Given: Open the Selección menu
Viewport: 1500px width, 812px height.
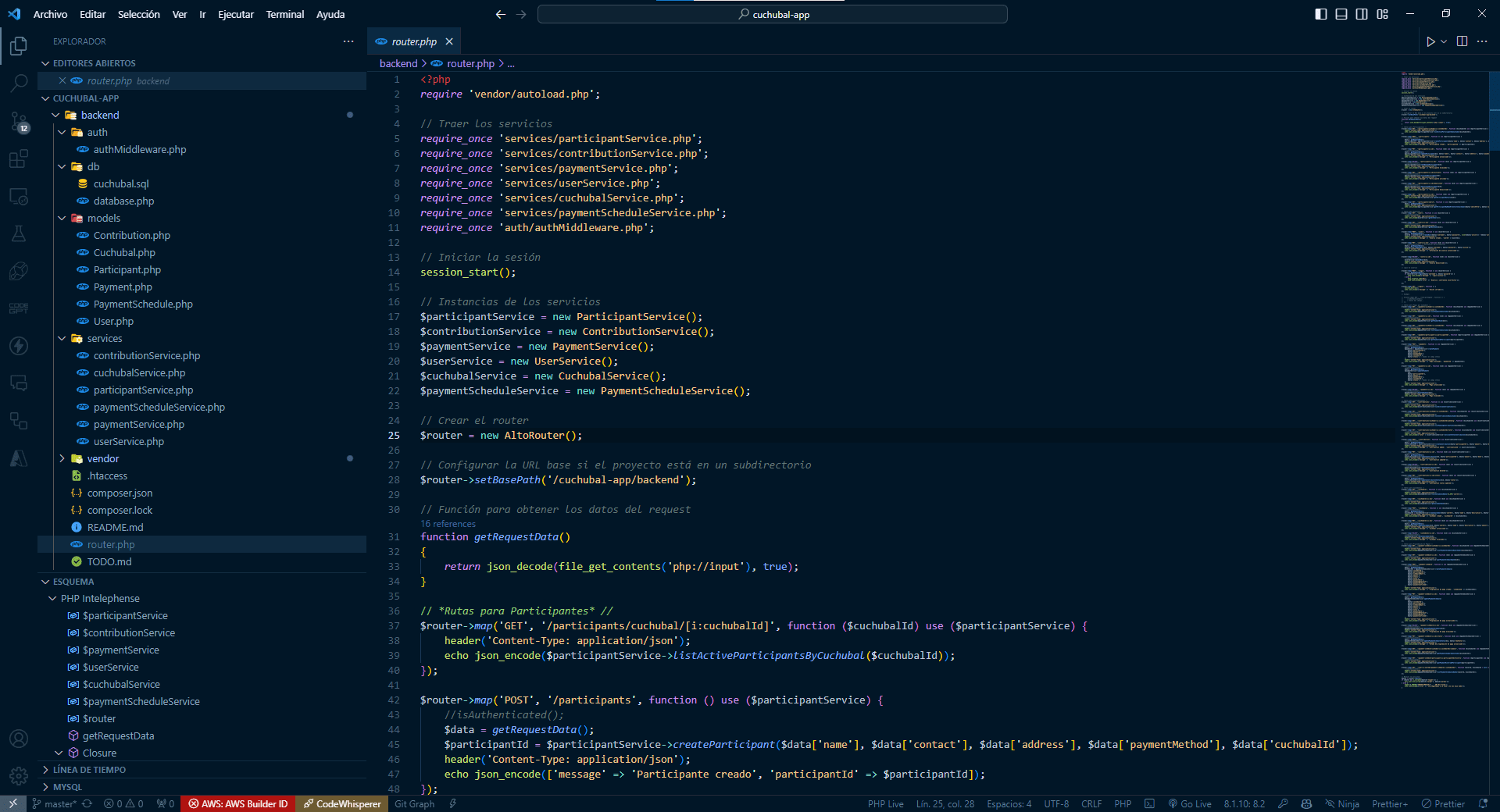Looking at the screenshot, I should 138,14.
